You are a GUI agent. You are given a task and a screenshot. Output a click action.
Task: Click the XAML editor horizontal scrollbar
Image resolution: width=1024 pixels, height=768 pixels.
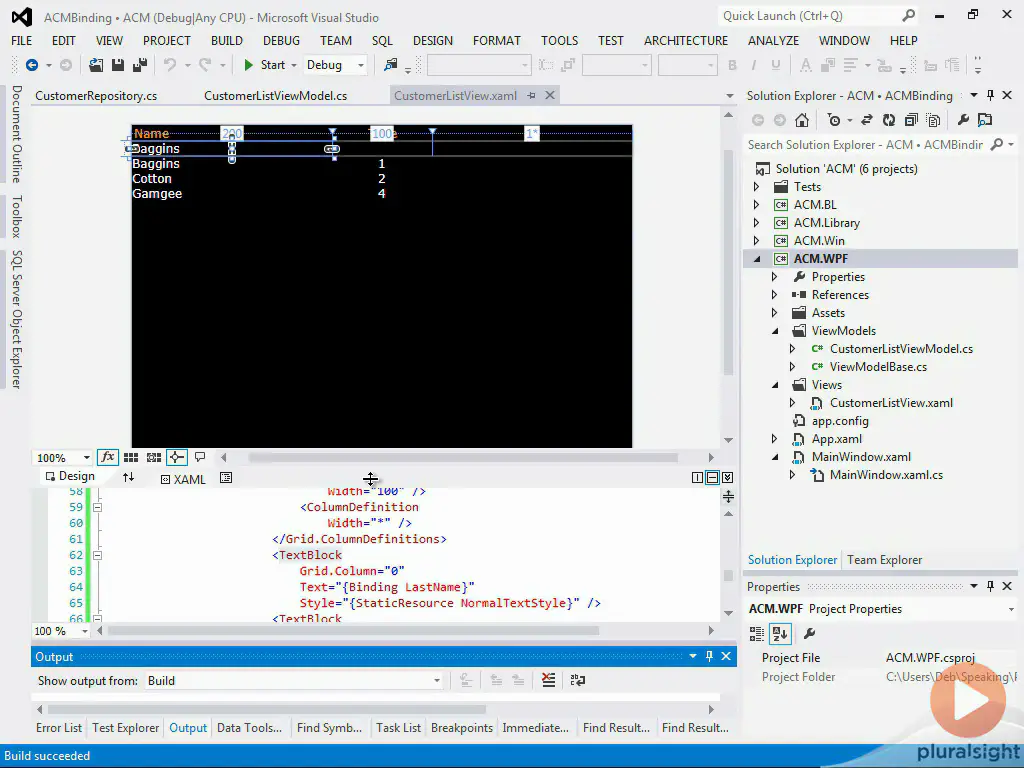click(x=353, y=631)
